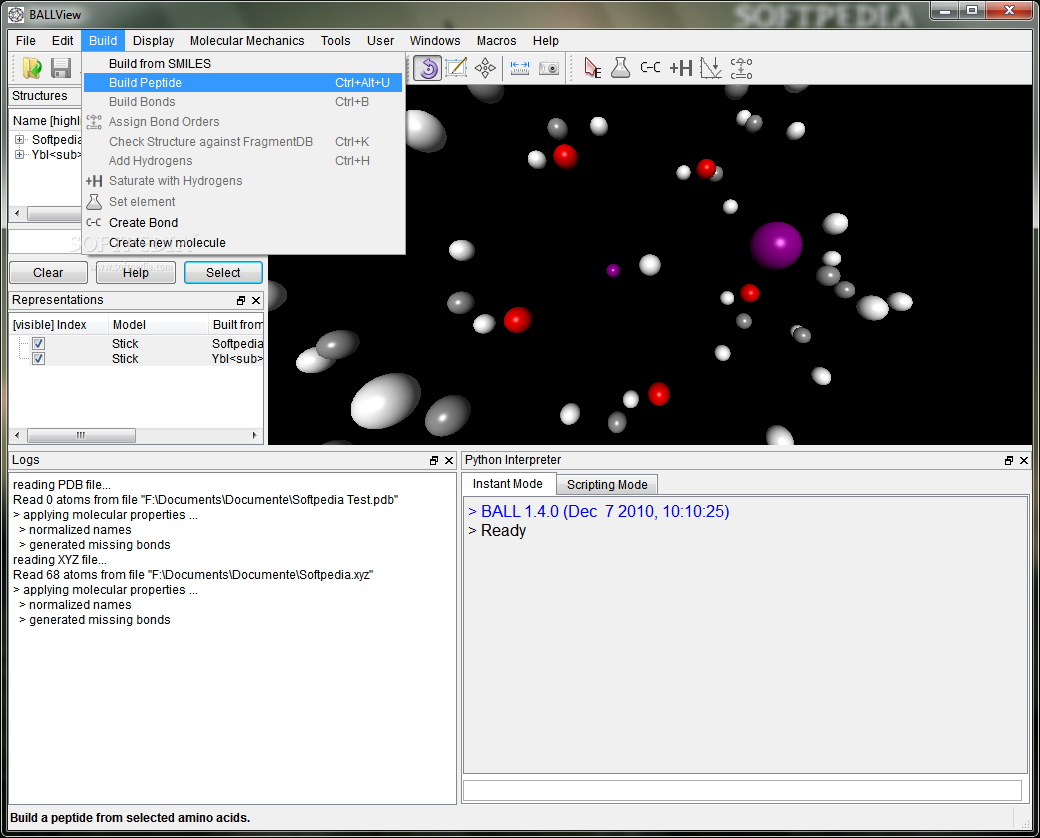Focus the Python interpreter command input field

tap(742, 790)
